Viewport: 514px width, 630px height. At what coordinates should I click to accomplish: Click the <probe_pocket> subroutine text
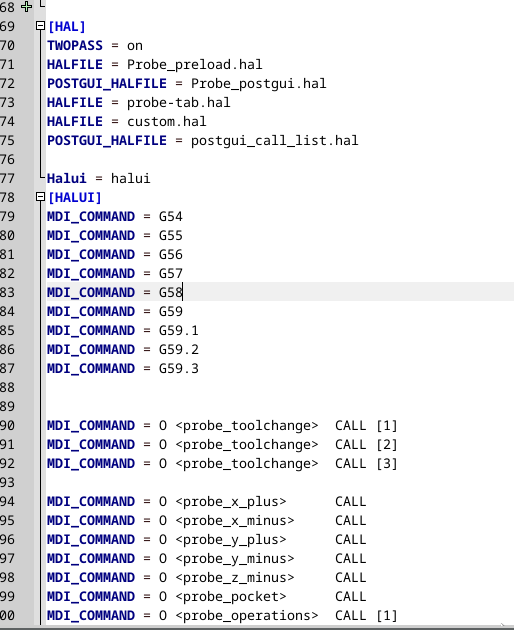[x=231, y=596]
